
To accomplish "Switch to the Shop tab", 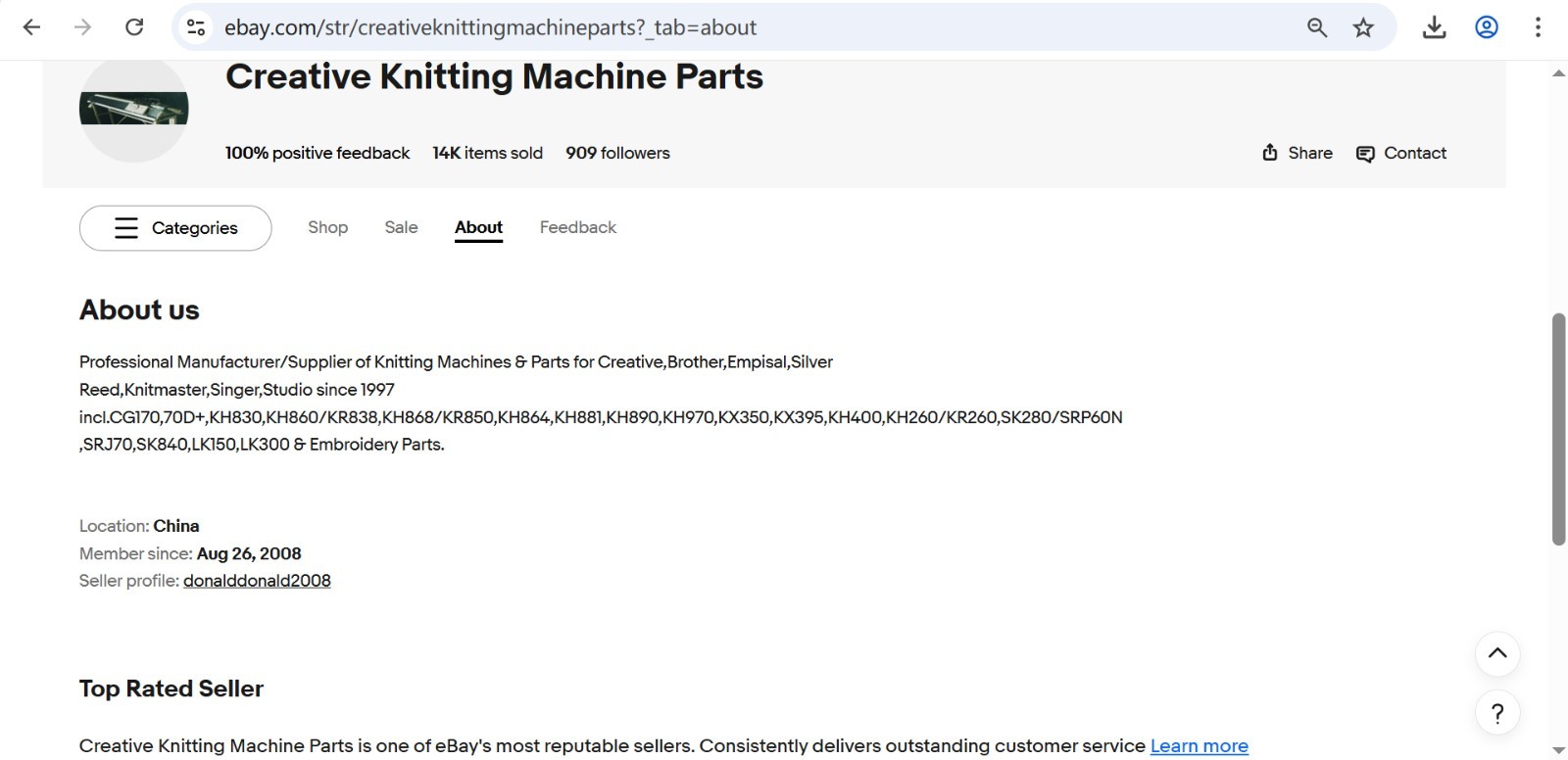I will click(327, 227).
